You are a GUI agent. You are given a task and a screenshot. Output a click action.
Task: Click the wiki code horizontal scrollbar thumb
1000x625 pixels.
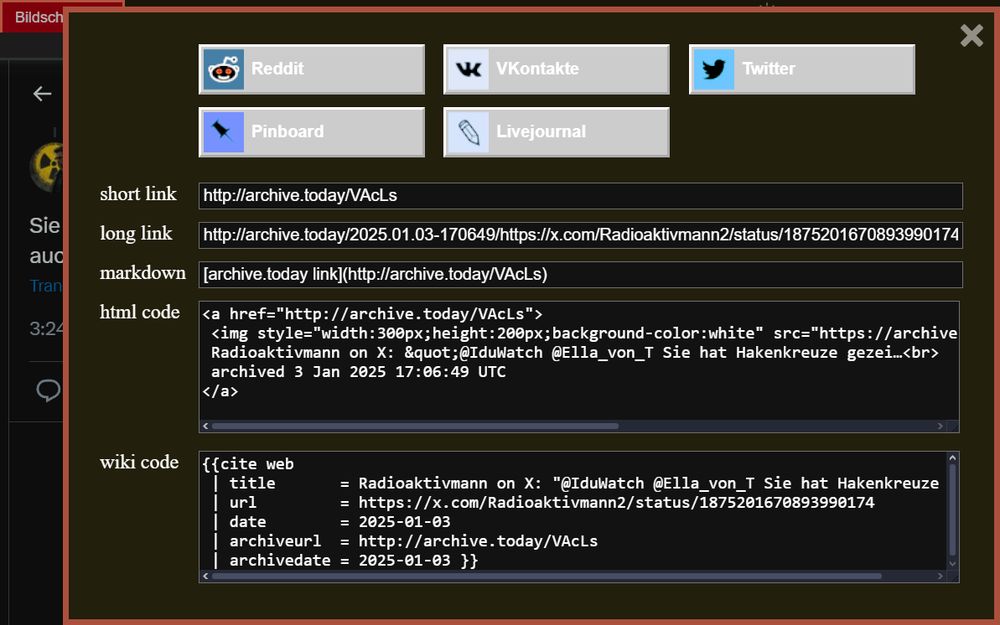pos(547,576)
